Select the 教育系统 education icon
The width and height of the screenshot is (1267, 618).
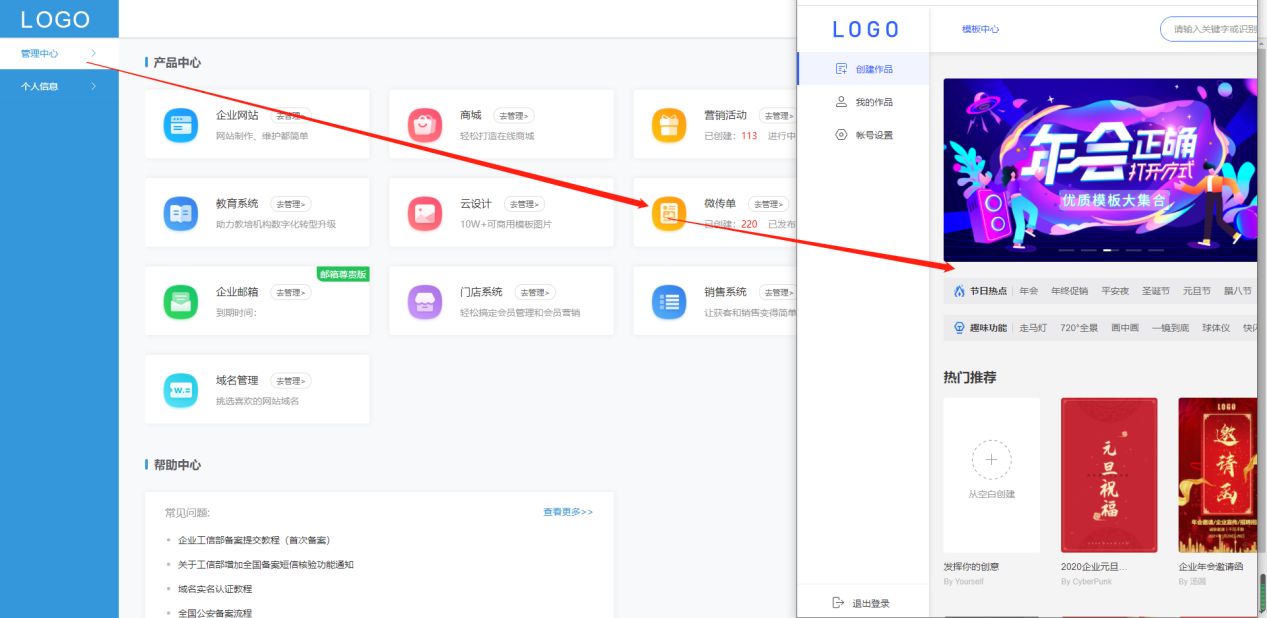pos(180,211)
